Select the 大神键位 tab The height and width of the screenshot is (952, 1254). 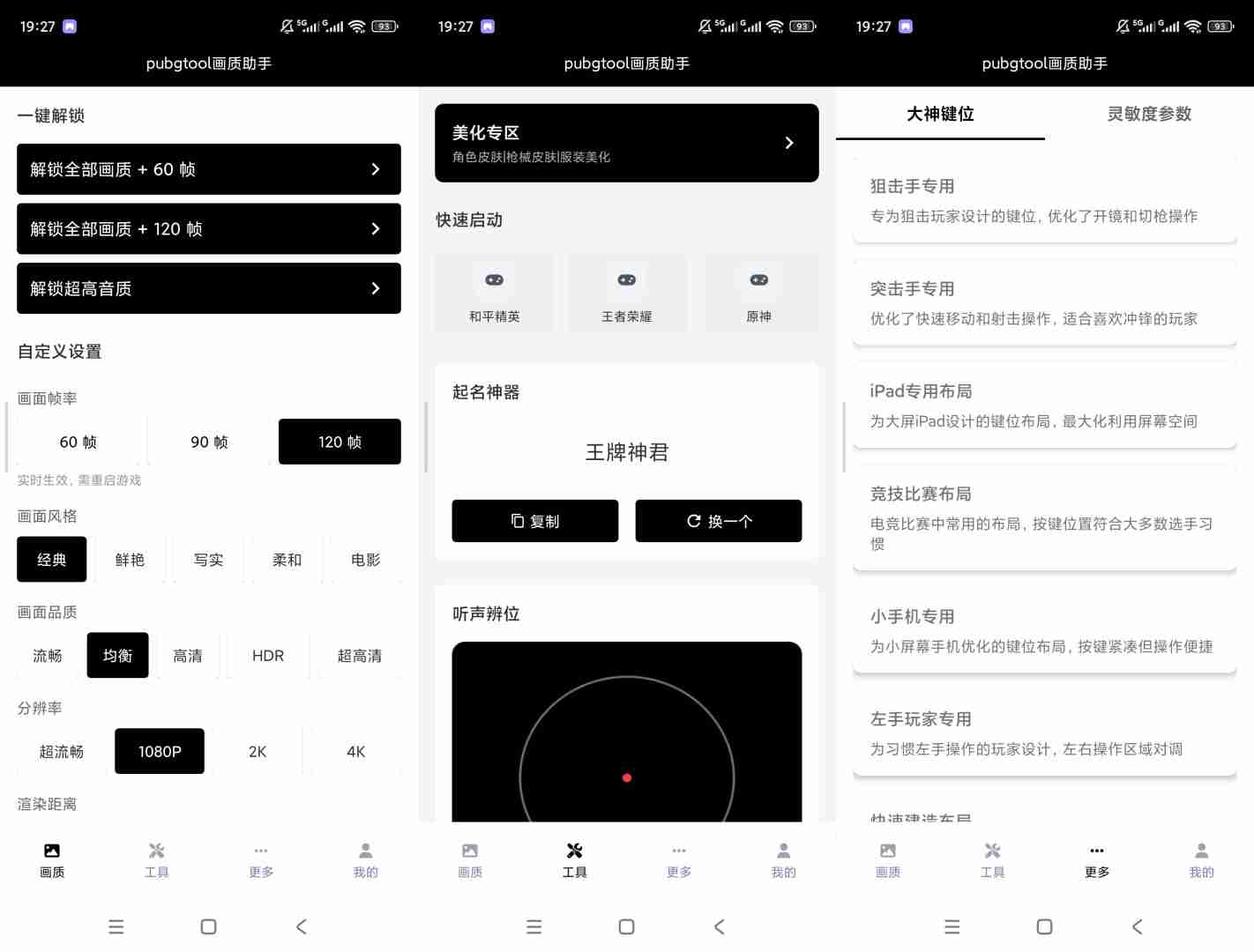tap(940, 114)
